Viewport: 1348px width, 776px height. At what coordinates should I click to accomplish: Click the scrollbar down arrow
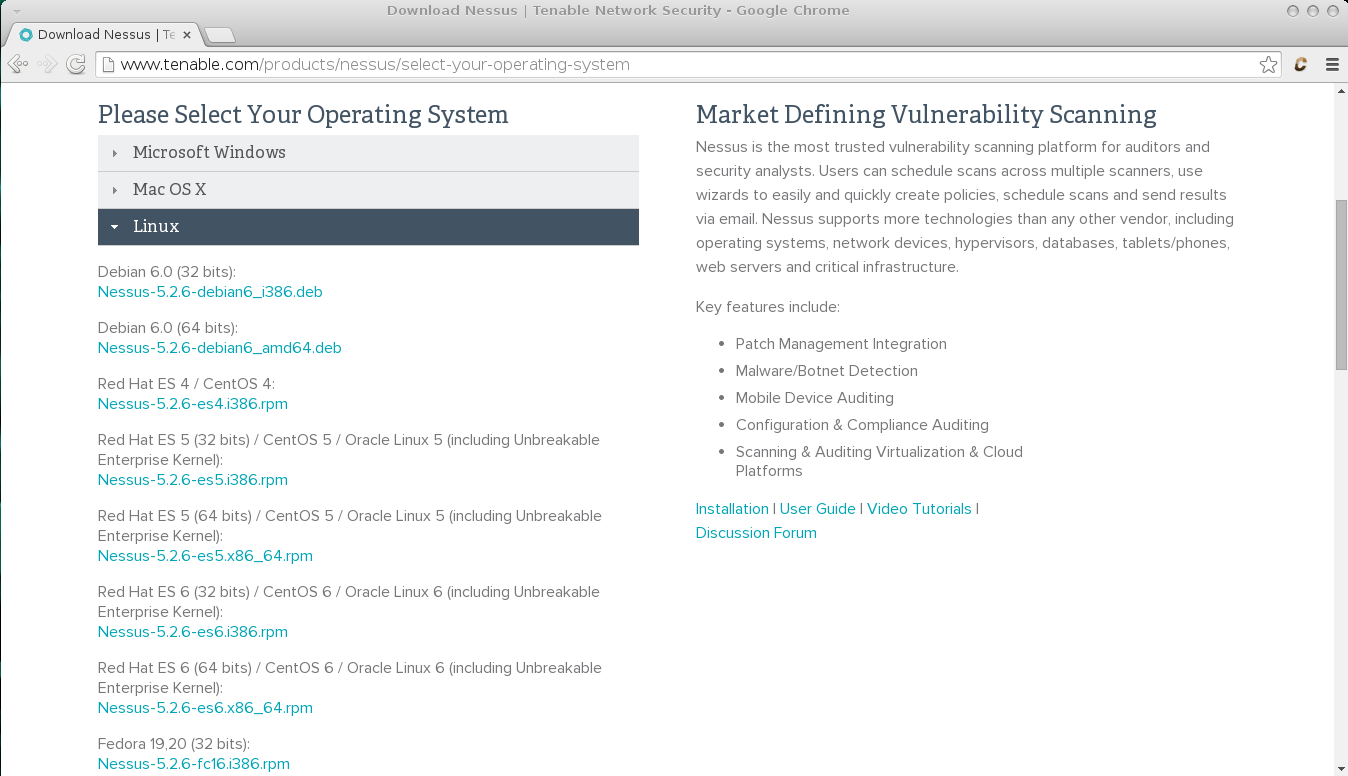(1341, 768)
